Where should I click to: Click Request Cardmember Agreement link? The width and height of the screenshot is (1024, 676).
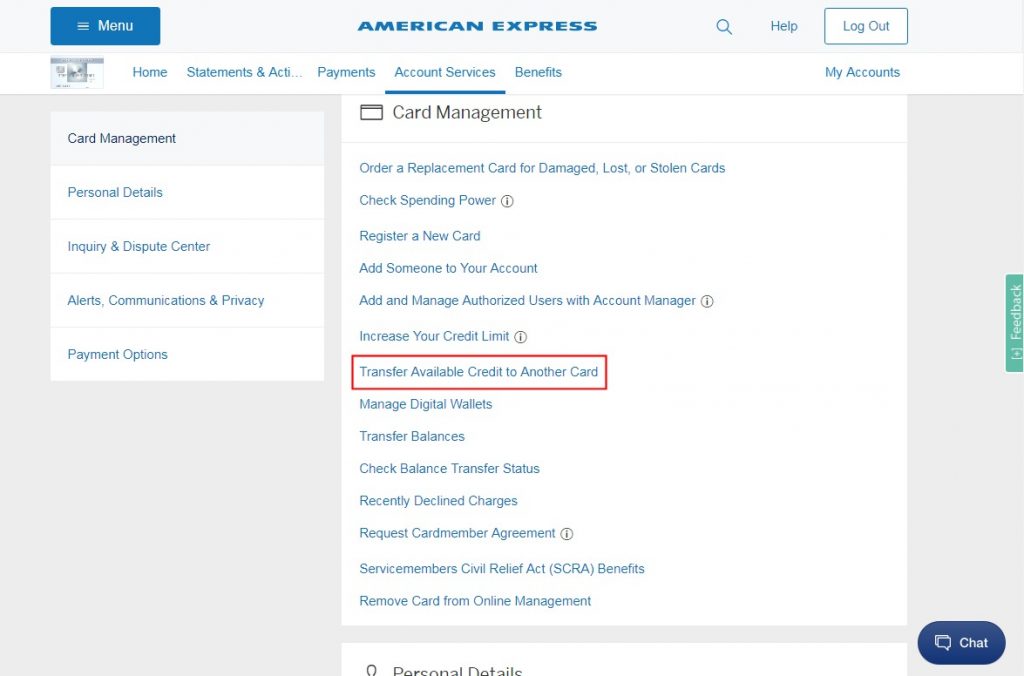point(457,533)
